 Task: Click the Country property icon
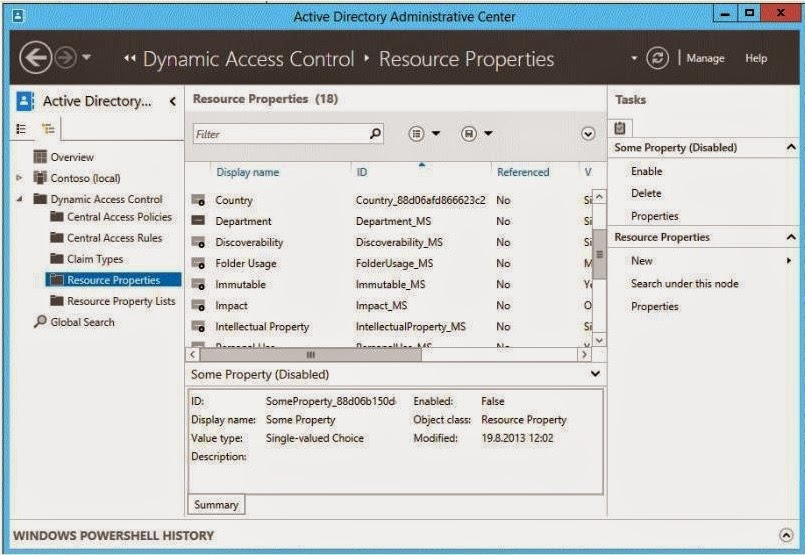[198, 200]
